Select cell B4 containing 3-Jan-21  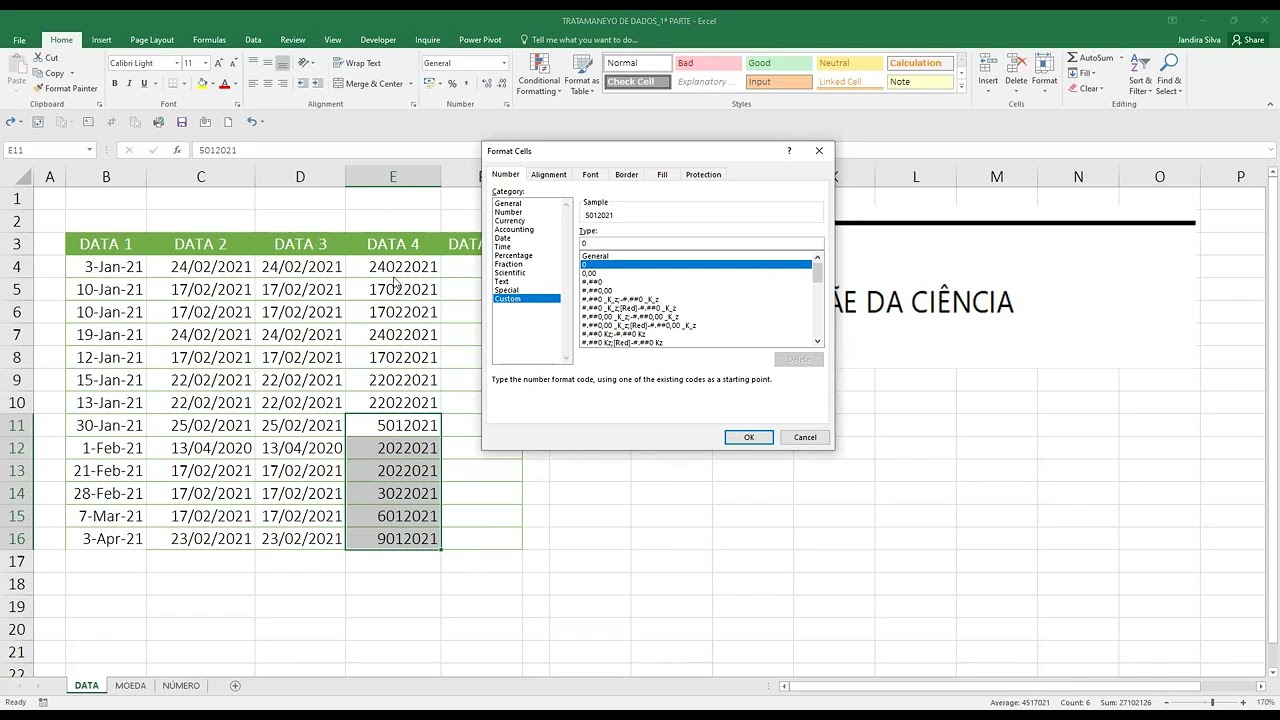(x=105, y=267)
